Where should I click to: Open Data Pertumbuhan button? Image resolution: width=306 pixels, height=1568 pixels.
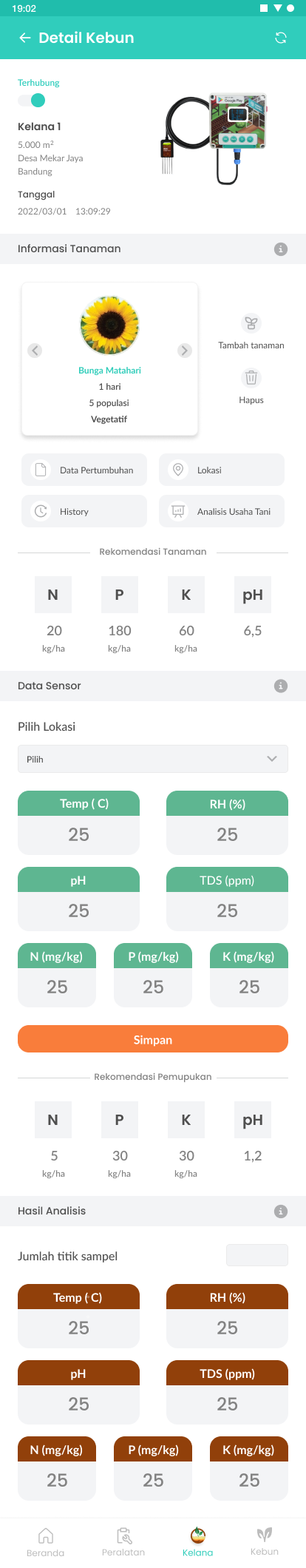(x=84, y=470)
